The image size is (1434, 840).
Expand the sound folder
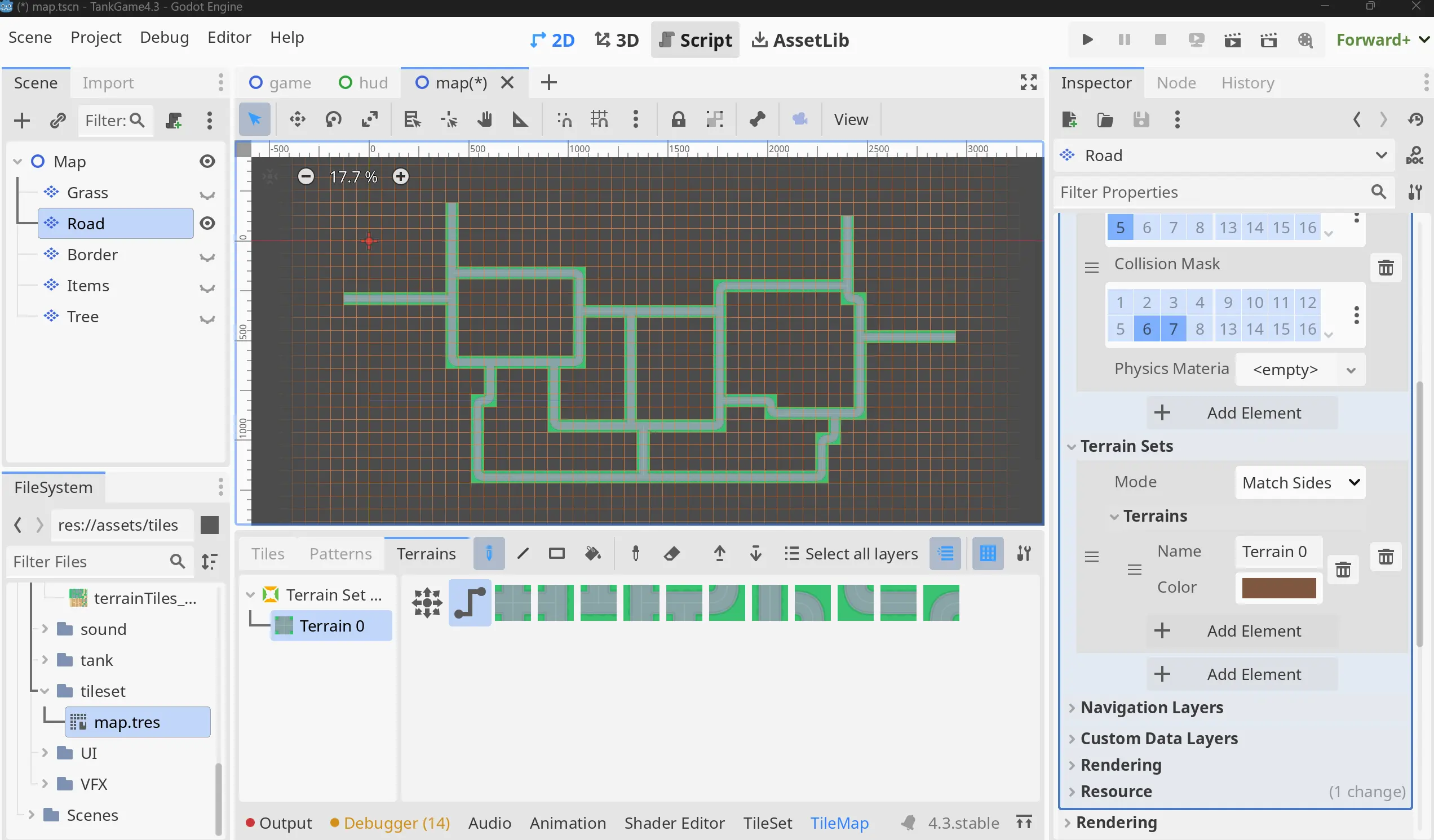(45, 629)
